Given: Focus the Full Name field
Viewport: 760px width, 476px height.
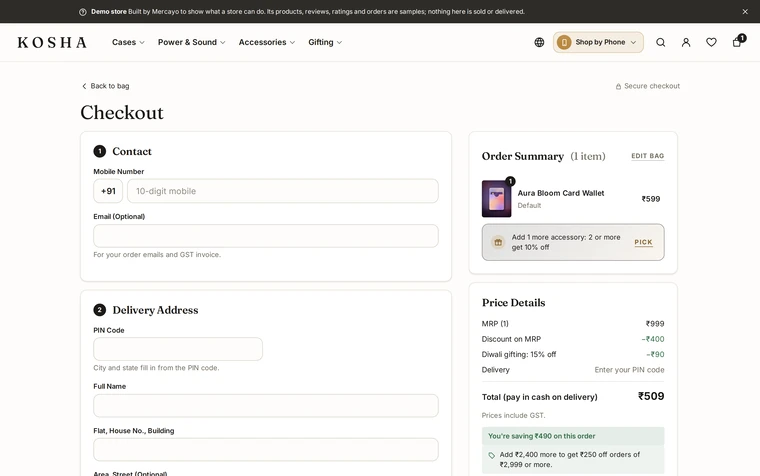Looking at the screenshot, I should click(266, 406).
